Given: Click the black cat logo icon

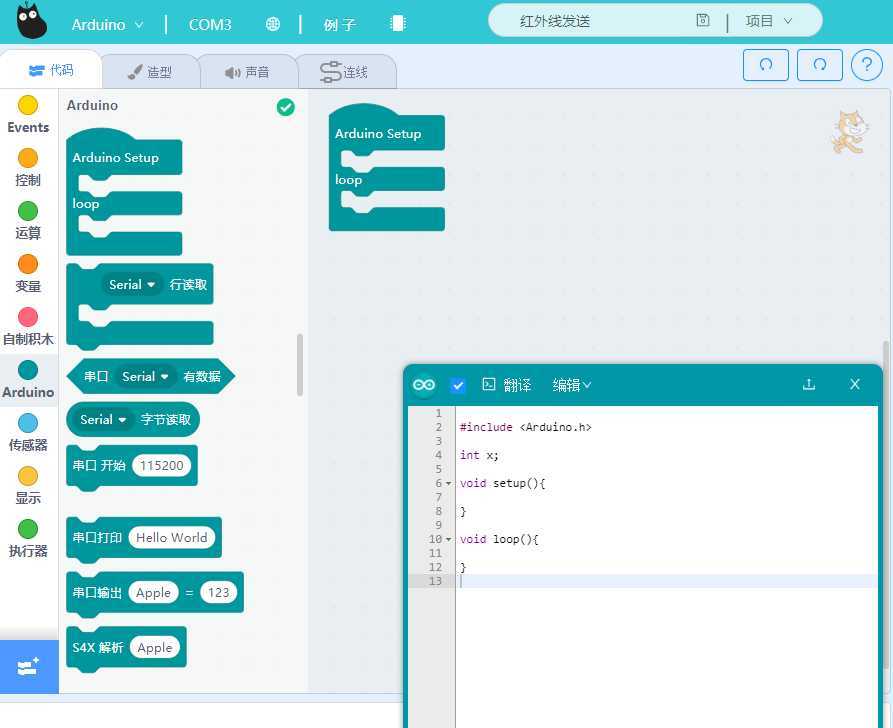Looking at the screenshot, I should point(31,21).
